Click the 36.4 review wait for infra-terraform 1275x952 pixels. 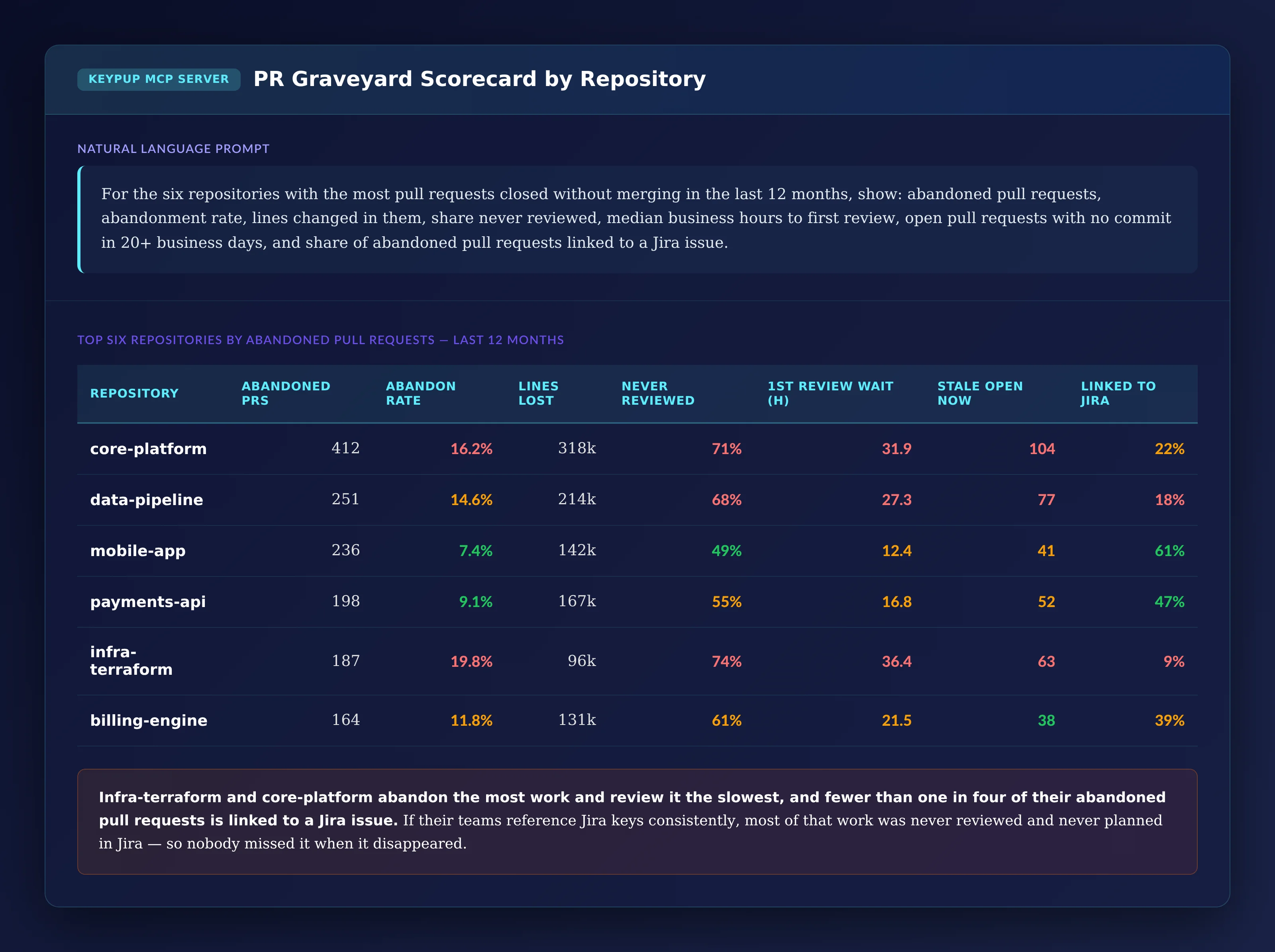coord(897,662)
